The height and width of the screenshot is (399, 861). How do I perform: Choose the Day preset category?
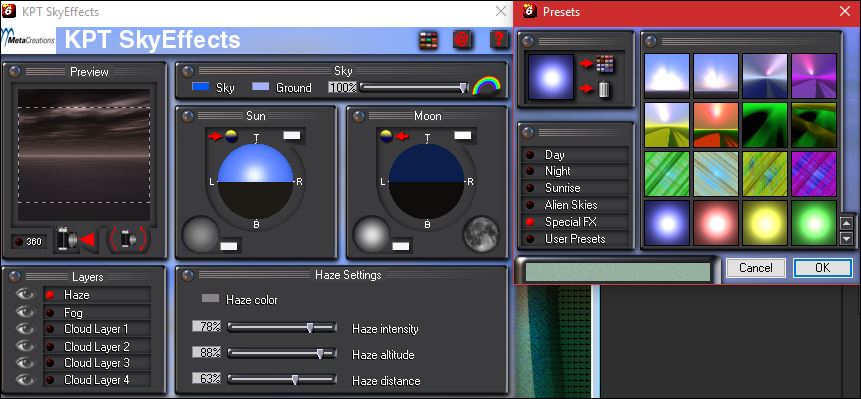[x=575, y=155]
